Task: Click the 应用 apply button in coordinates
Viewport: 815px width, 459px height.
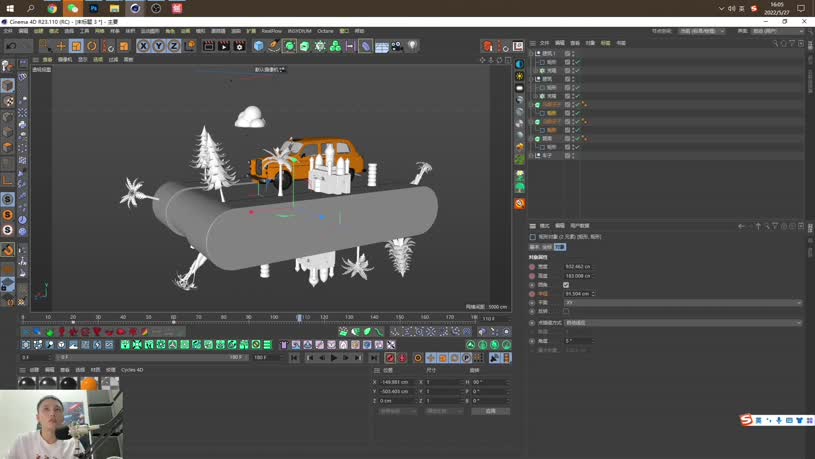Action: pos(491,411)
